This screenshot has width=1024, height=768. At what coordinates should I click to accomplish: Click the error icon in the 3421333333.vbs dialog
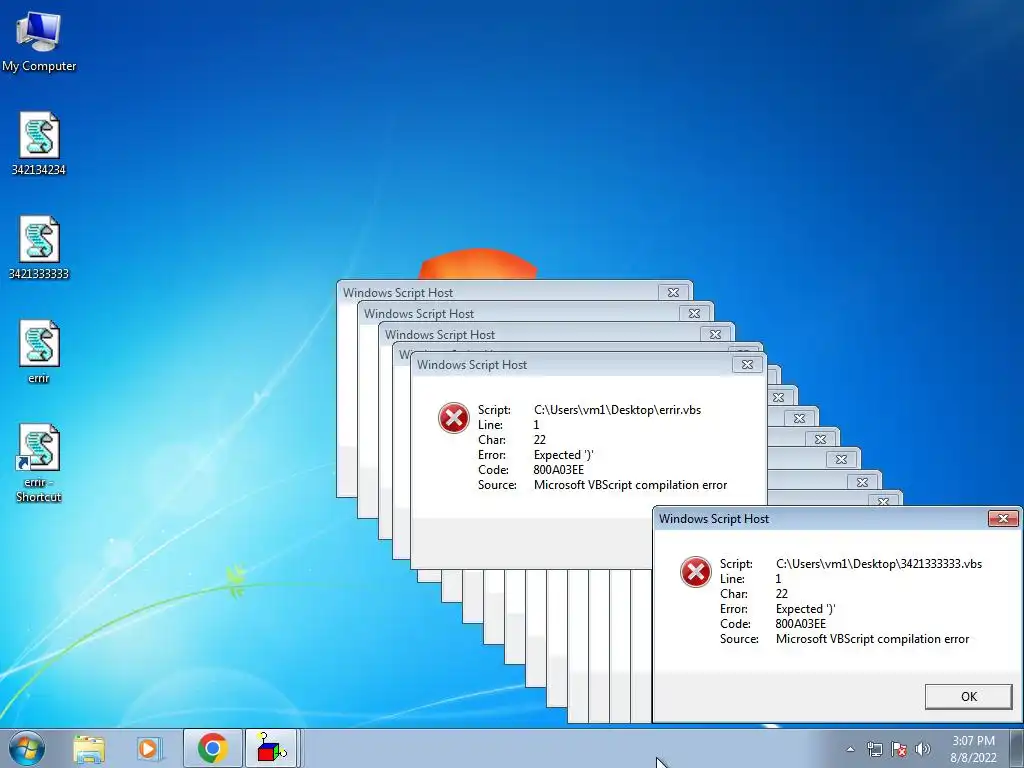tap(696, 572)
